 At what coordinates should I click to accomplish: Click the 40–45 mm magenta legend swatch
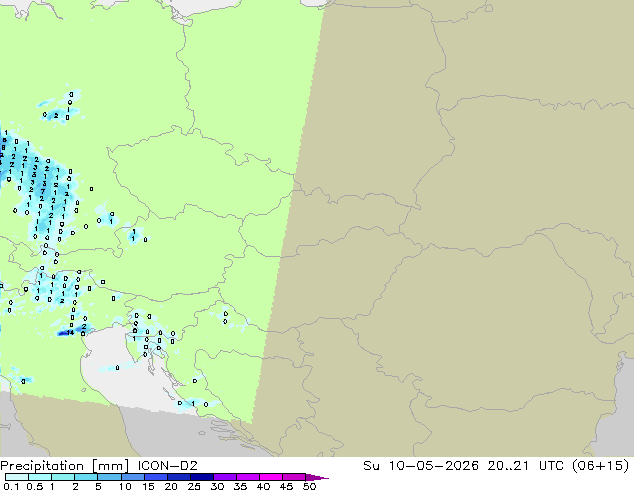[271, 477]
